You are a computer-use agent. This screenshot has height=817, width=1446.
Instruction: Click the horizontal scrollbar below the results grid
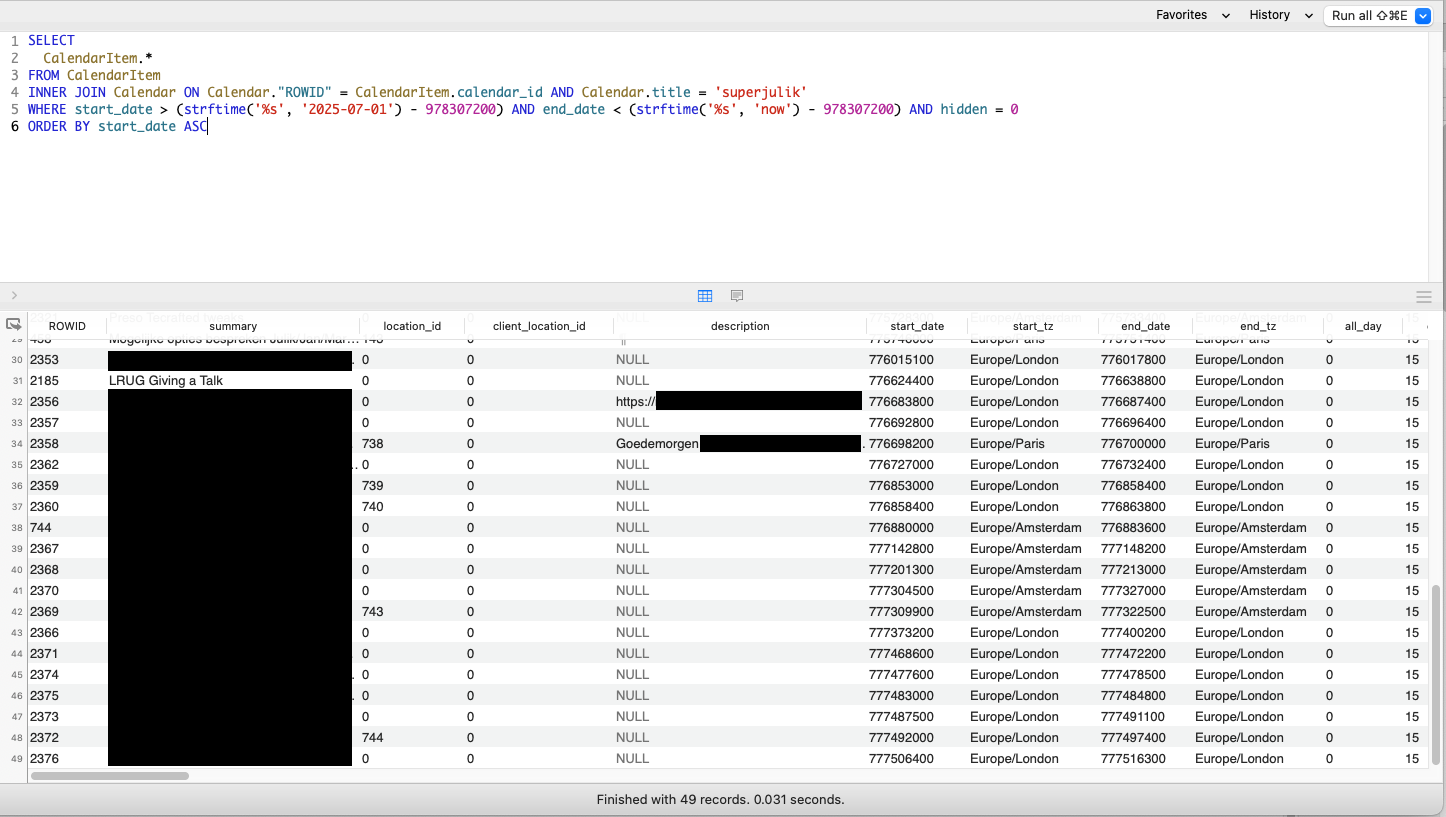coord(110,774)
